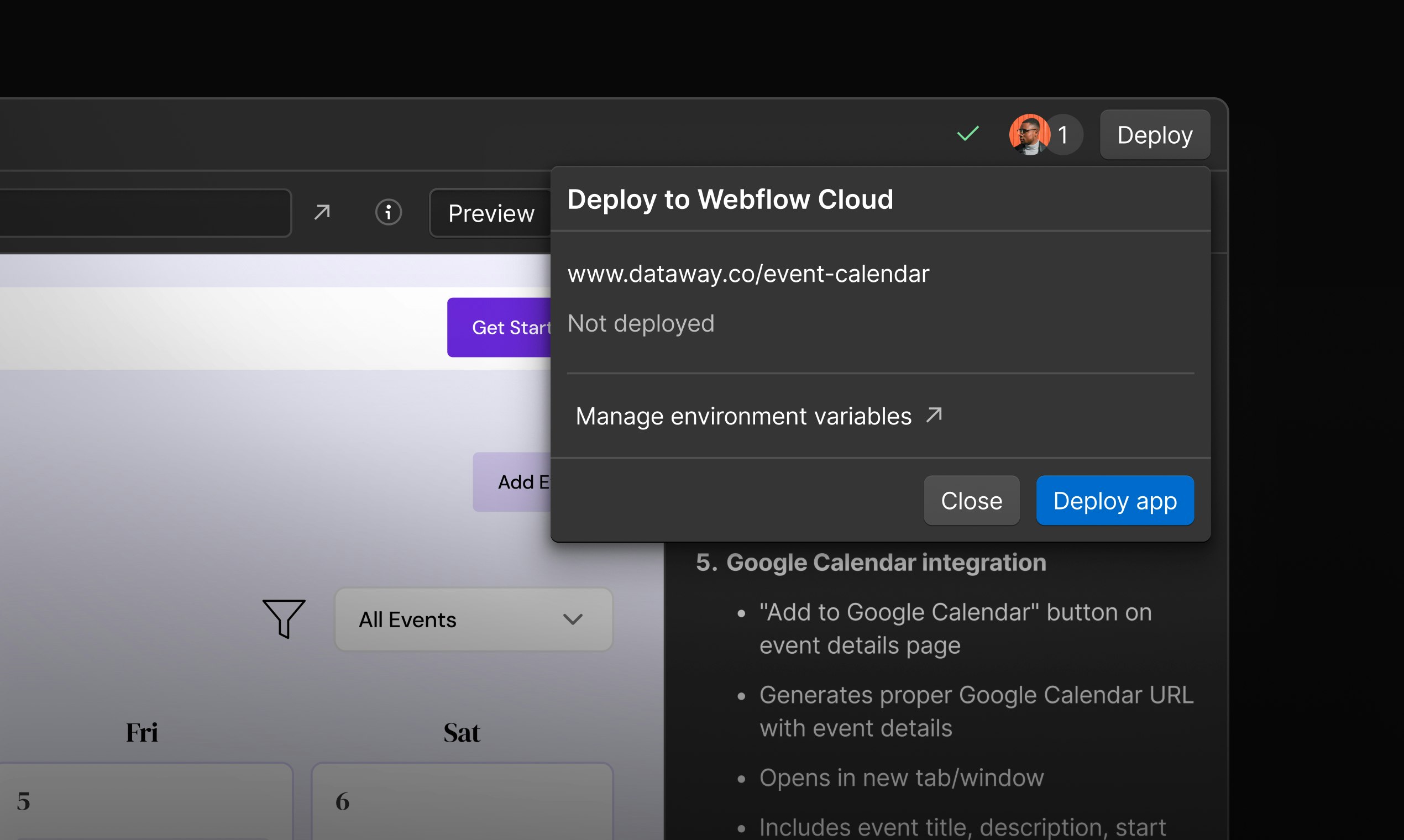Open the Preview mode selector

pyautogui.click(x=491, y=213)
